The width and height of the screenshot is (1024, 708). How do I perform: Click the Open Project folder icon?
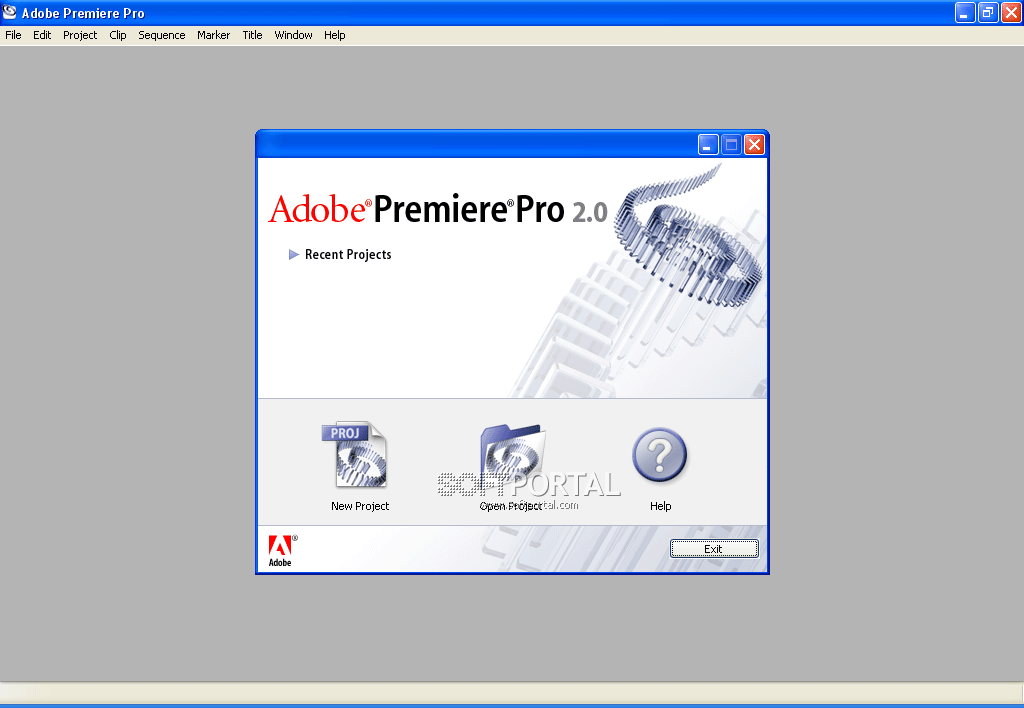(x=513, y=455)
